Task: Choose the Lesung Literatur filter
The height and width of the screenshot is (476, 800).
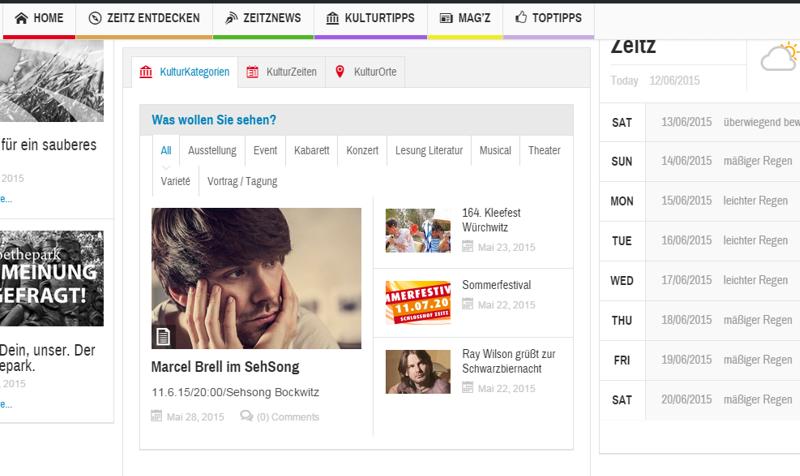Action: pos(429,151)
